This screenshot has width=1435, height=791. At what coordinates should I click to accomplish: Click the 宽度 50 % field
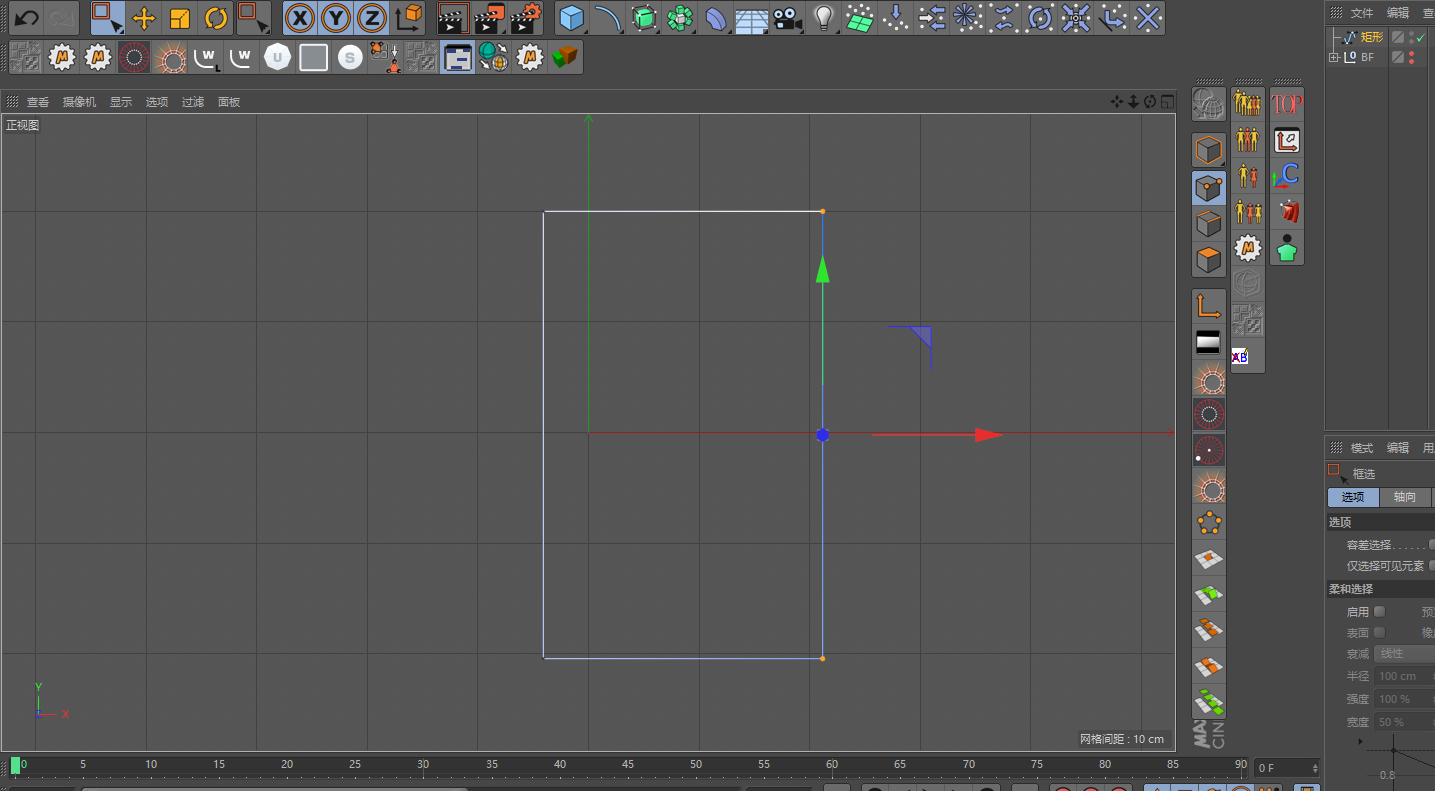[x=1404, y=722]
